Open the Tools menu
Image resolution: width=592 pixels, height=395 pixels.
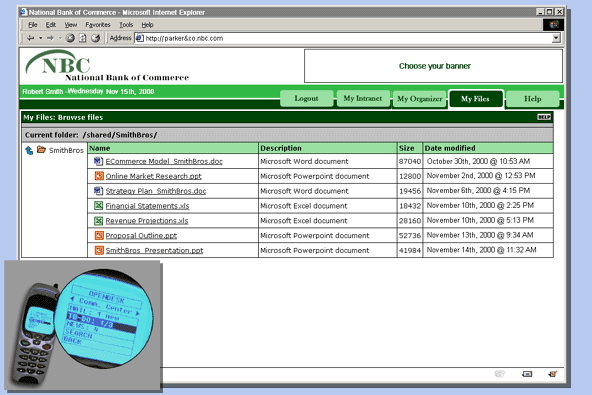126,25
